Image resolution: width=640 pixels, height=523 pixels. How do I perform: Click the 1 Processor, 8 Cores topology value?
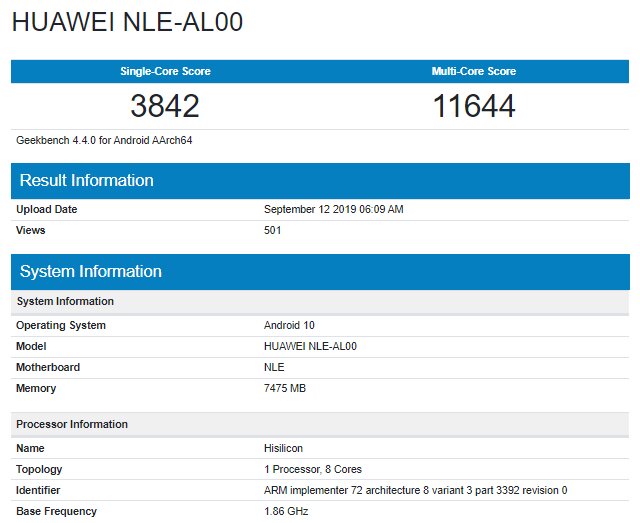[x=313, y=470]
